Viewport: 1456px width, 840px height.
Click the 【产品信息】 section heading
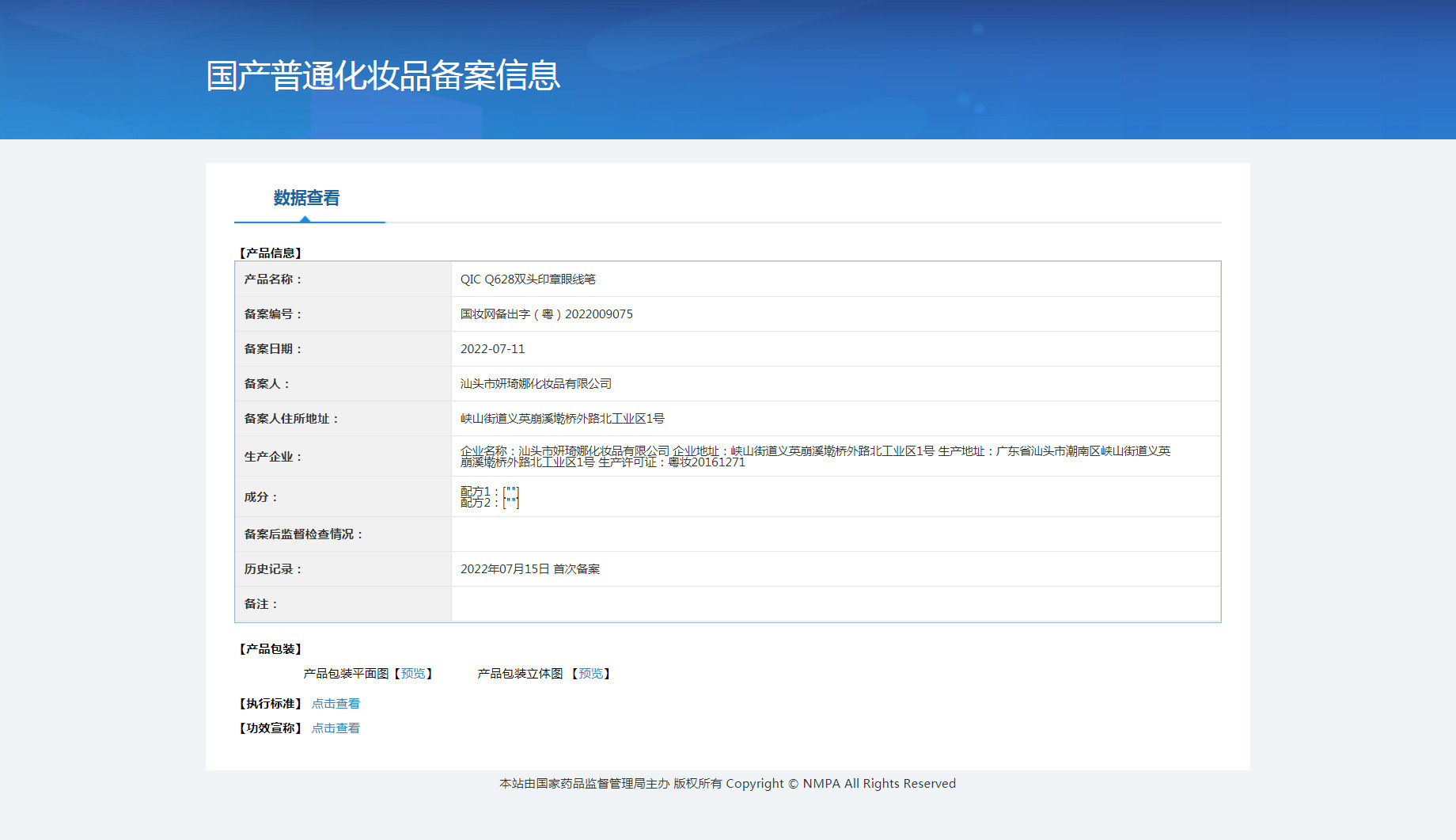271,253
